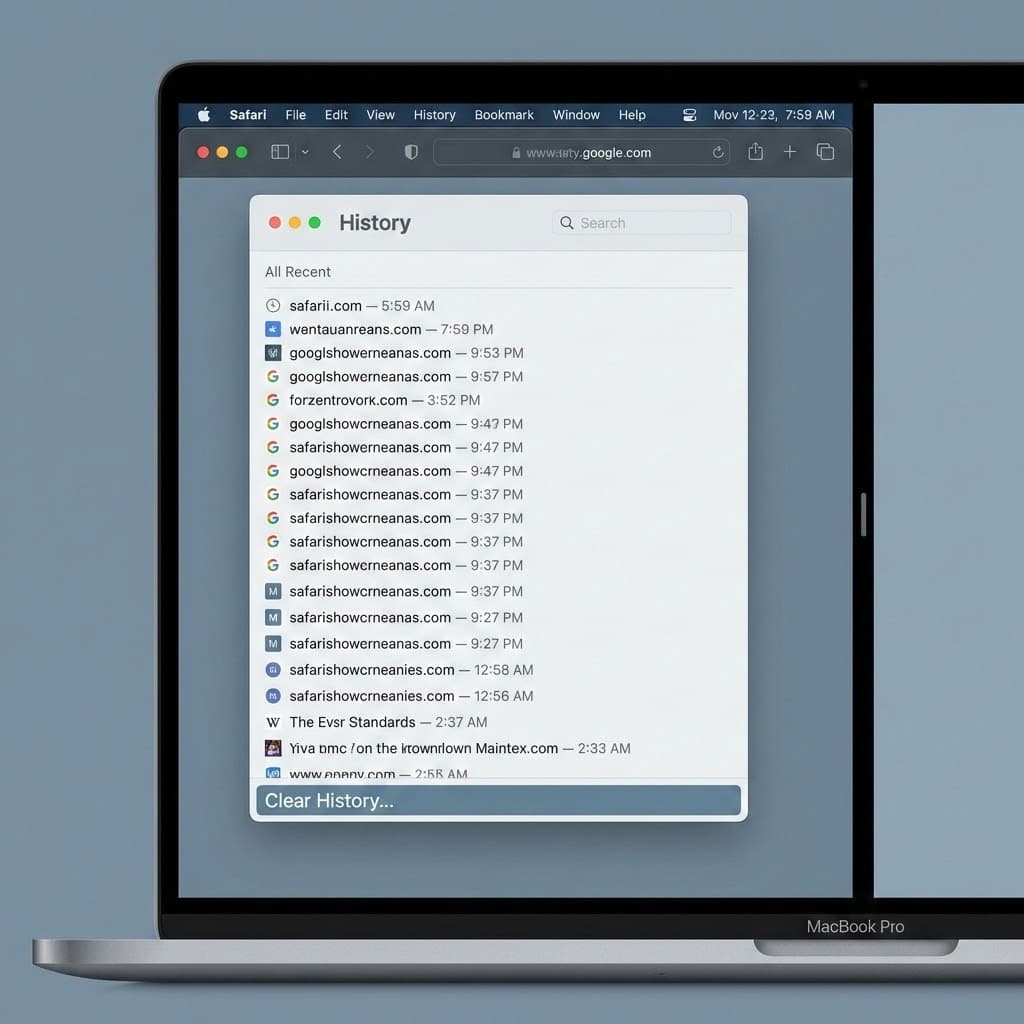Reload page using the refresh icon
The height and width of the screenshot is (1024, 1024).
coord(717,153)
